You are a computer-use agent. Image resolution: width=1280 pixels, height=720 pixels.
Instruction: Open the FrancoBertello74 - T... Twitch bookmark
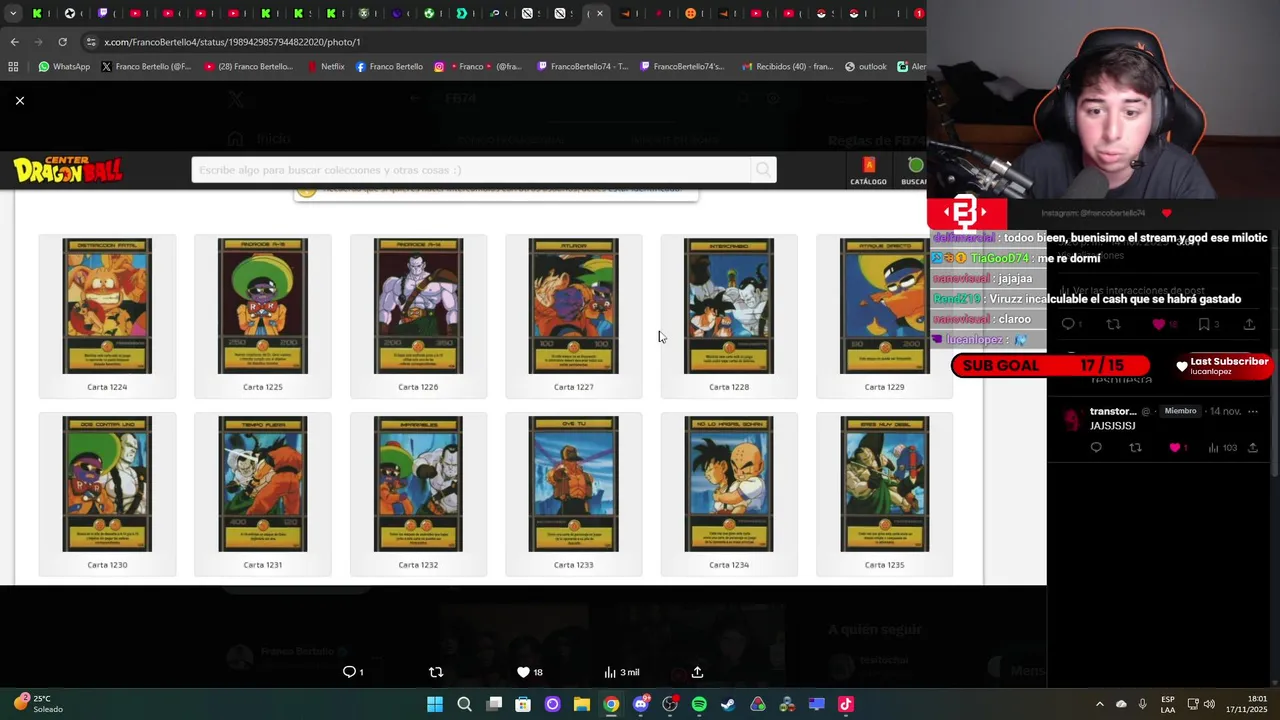[583, 67]
